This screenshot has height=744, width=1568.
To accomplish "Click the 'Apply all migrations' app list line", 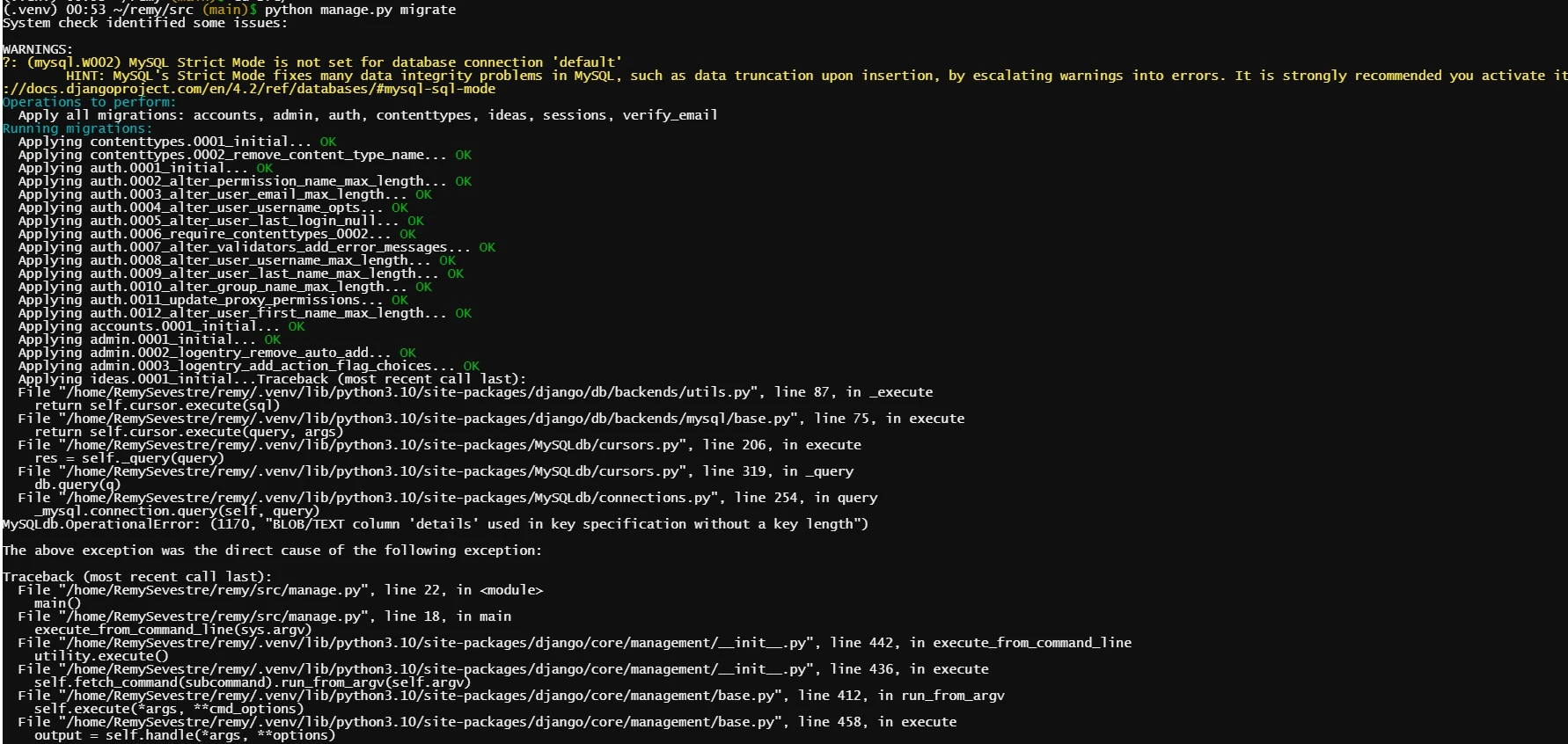I will tap(368, 115).
